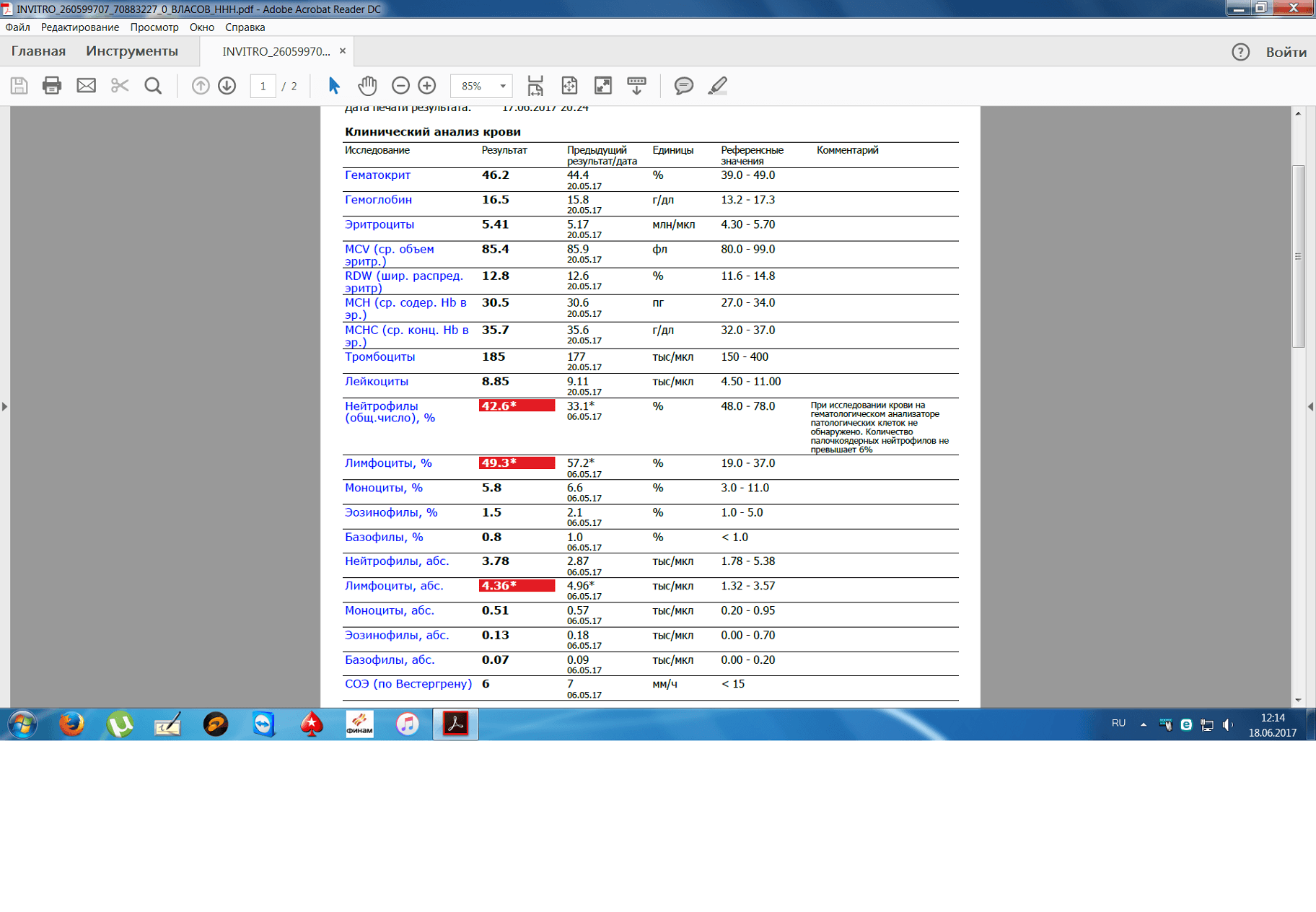
Task: Switch to the Главная tab
Action: coord(38,51)
